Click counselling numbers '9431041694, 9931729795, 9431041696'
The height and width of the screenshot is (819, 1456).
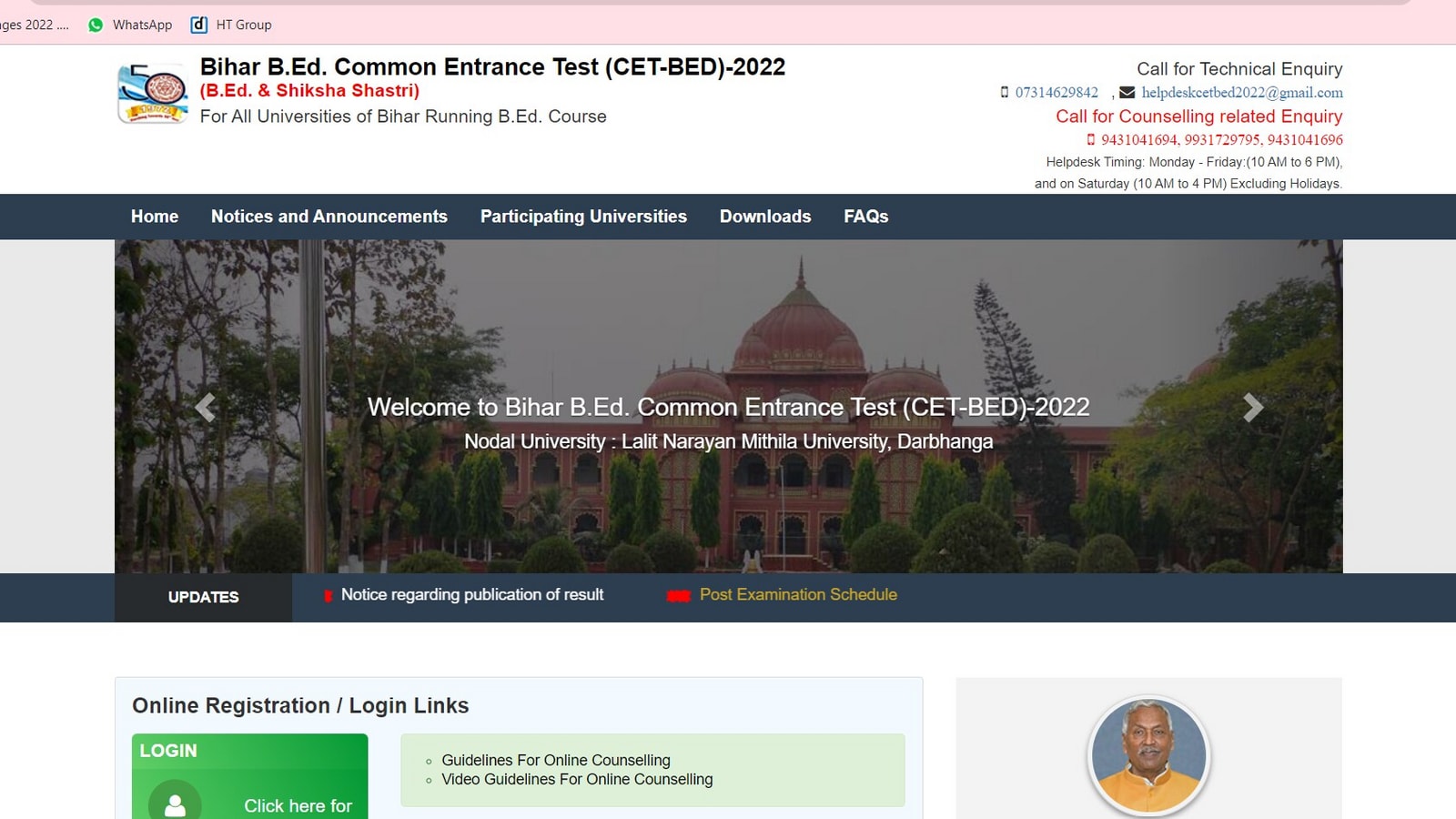pos(1222,139)
